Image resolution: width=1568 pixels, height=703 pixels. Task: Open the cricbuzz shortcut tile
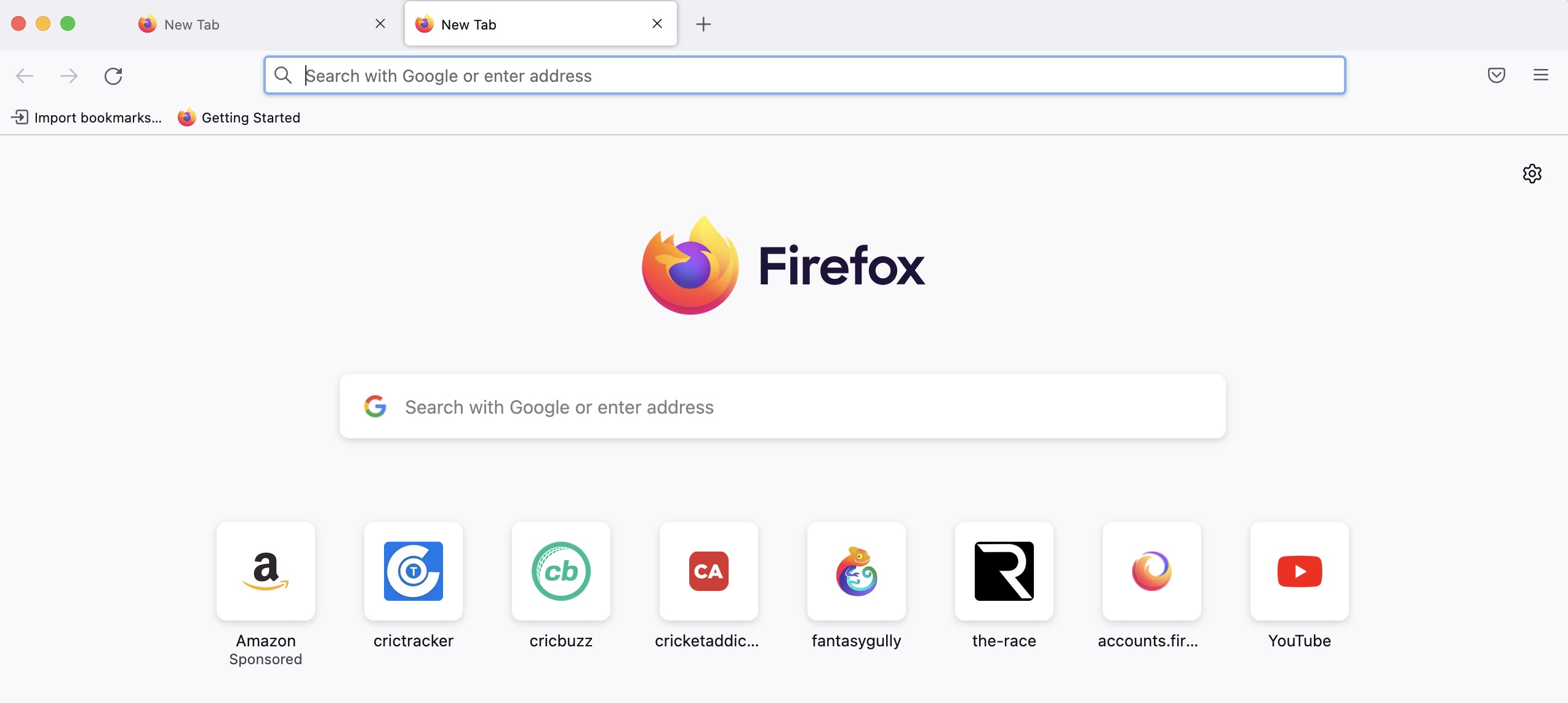click(561, 571)
